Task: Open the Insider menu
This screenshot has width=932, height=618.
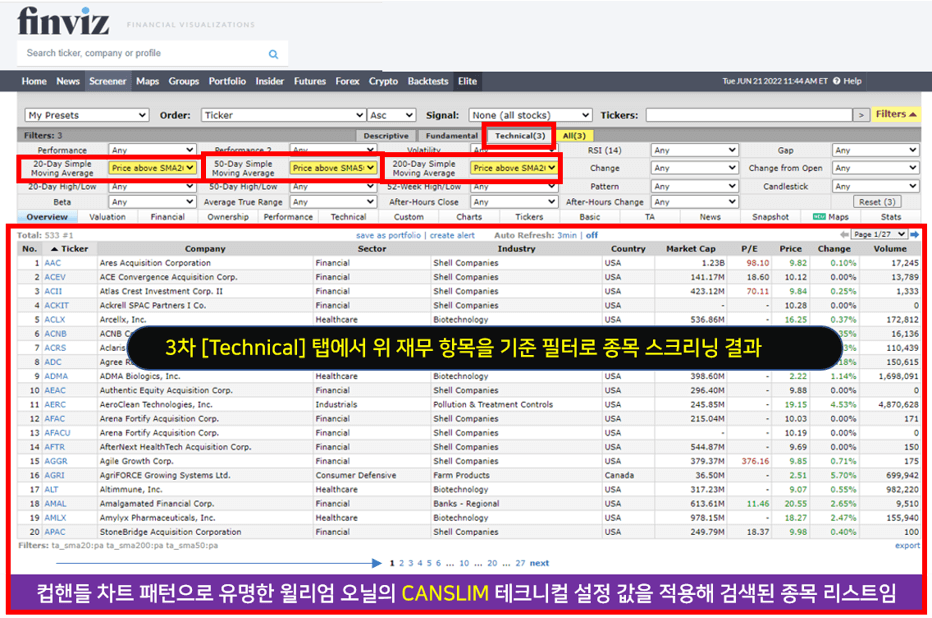Action: pyautogui.click(x=270, y=81)
